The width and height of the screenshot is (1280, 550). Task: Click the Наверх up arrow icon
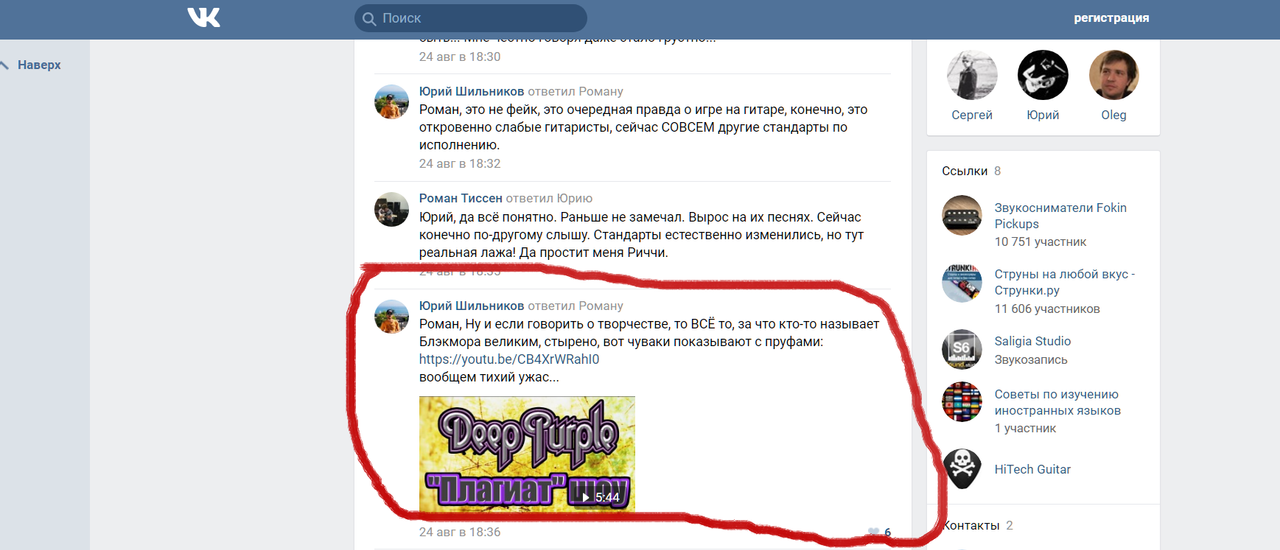[4, 65]
